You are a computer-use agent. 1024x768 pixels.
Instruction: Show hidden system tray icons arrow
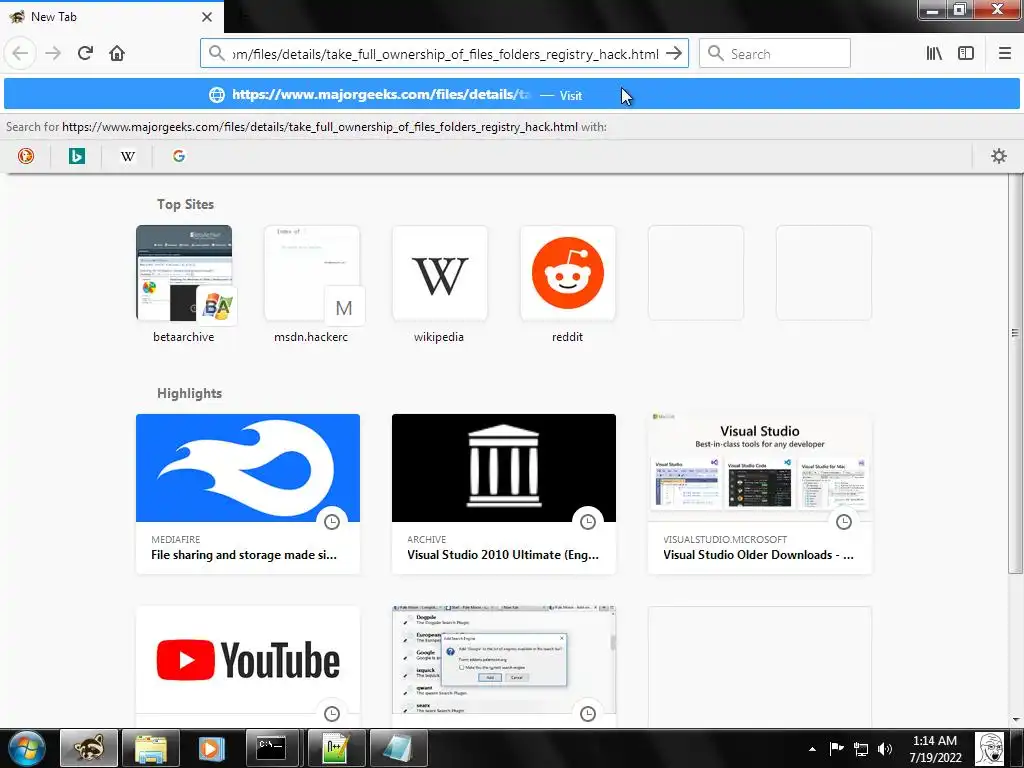[812, 749]
